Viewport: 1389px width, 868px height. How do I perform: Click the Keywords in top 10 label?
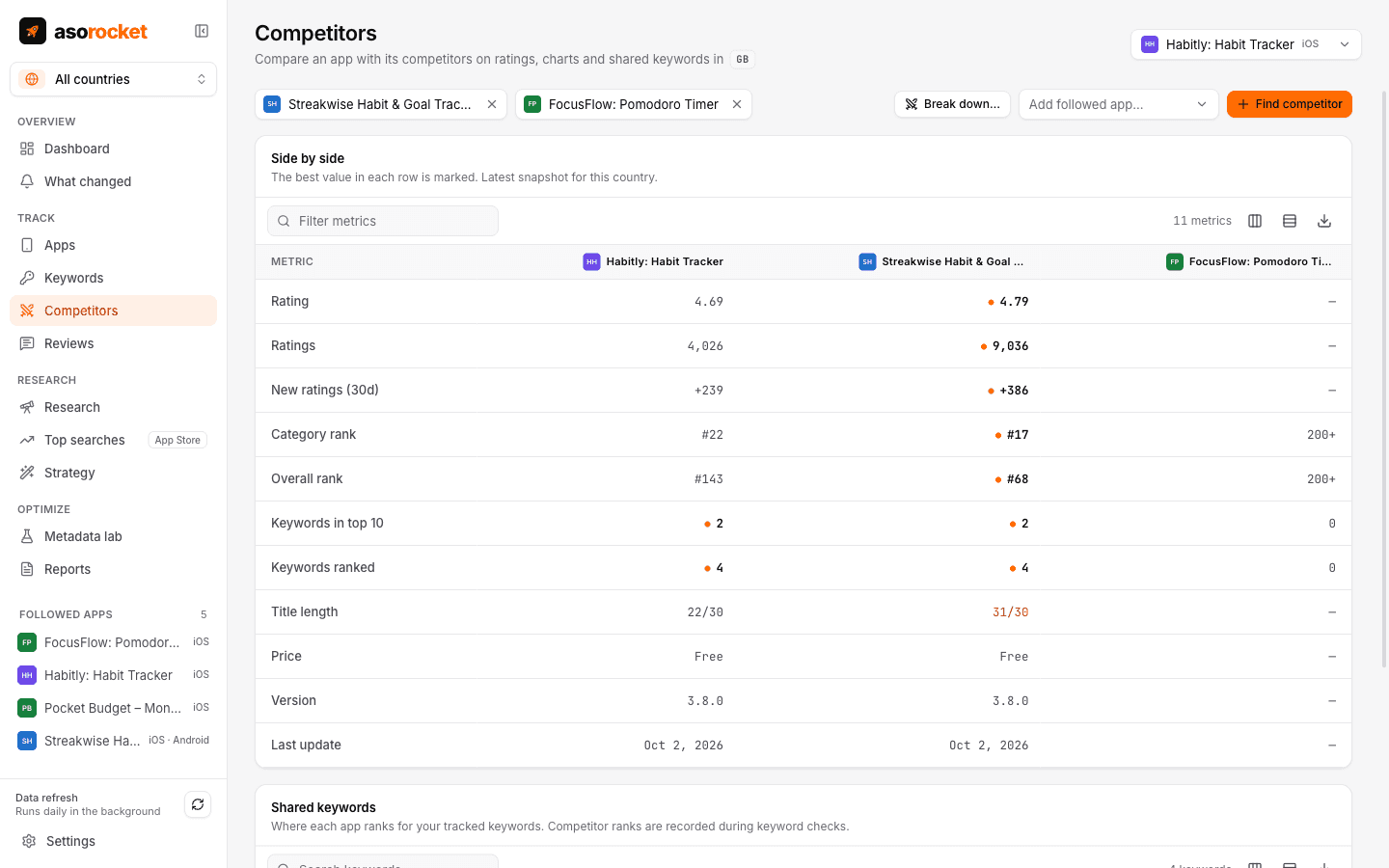pyautogui.click(x=327, y=523)
